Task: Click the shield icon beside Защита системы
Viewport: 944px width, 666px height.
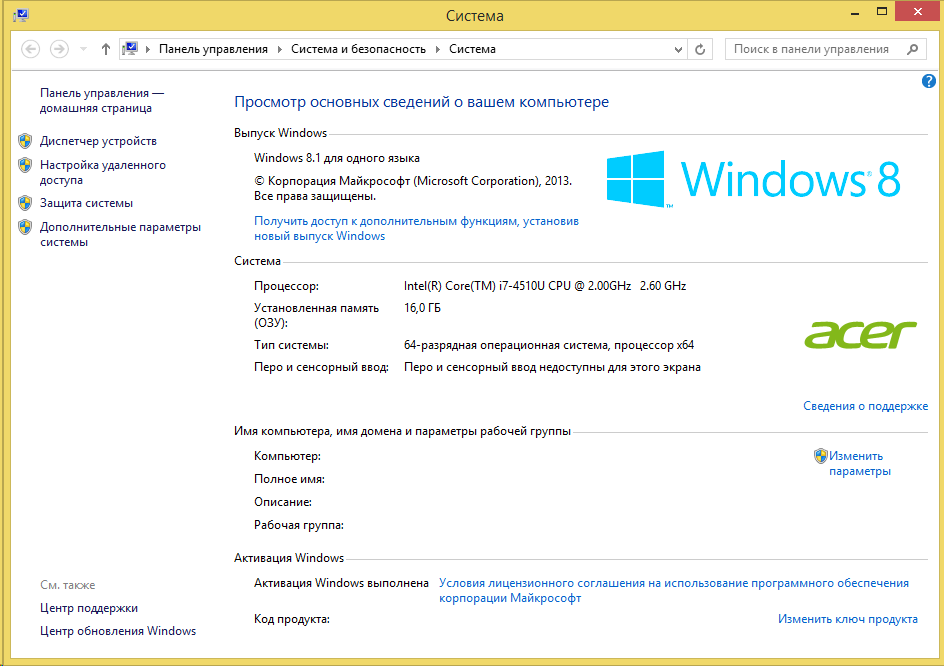Action: point(25,203)
